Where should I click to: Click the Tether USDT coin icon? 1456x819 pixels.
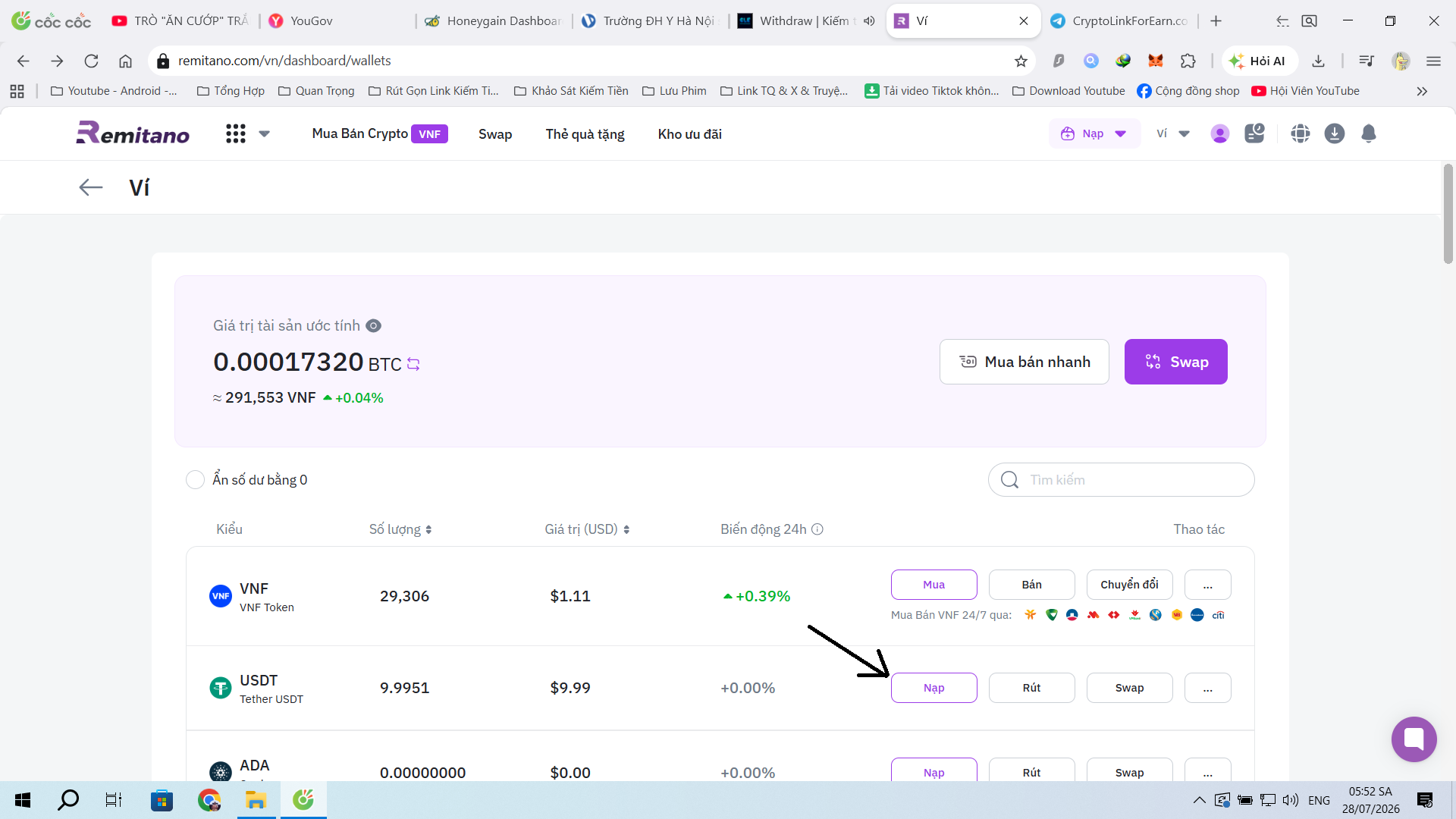(x=221, y=688)
